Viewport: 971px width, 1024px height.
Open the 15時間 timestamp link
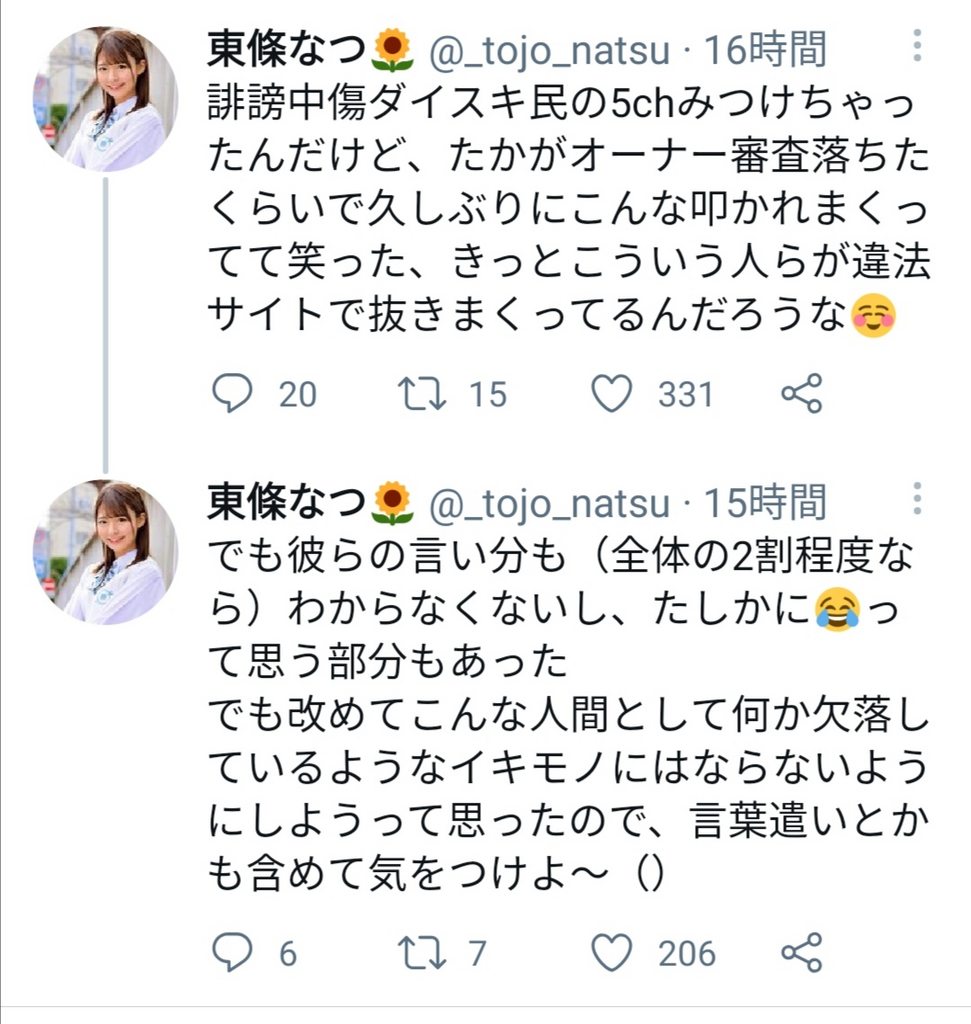click(765, 503)
